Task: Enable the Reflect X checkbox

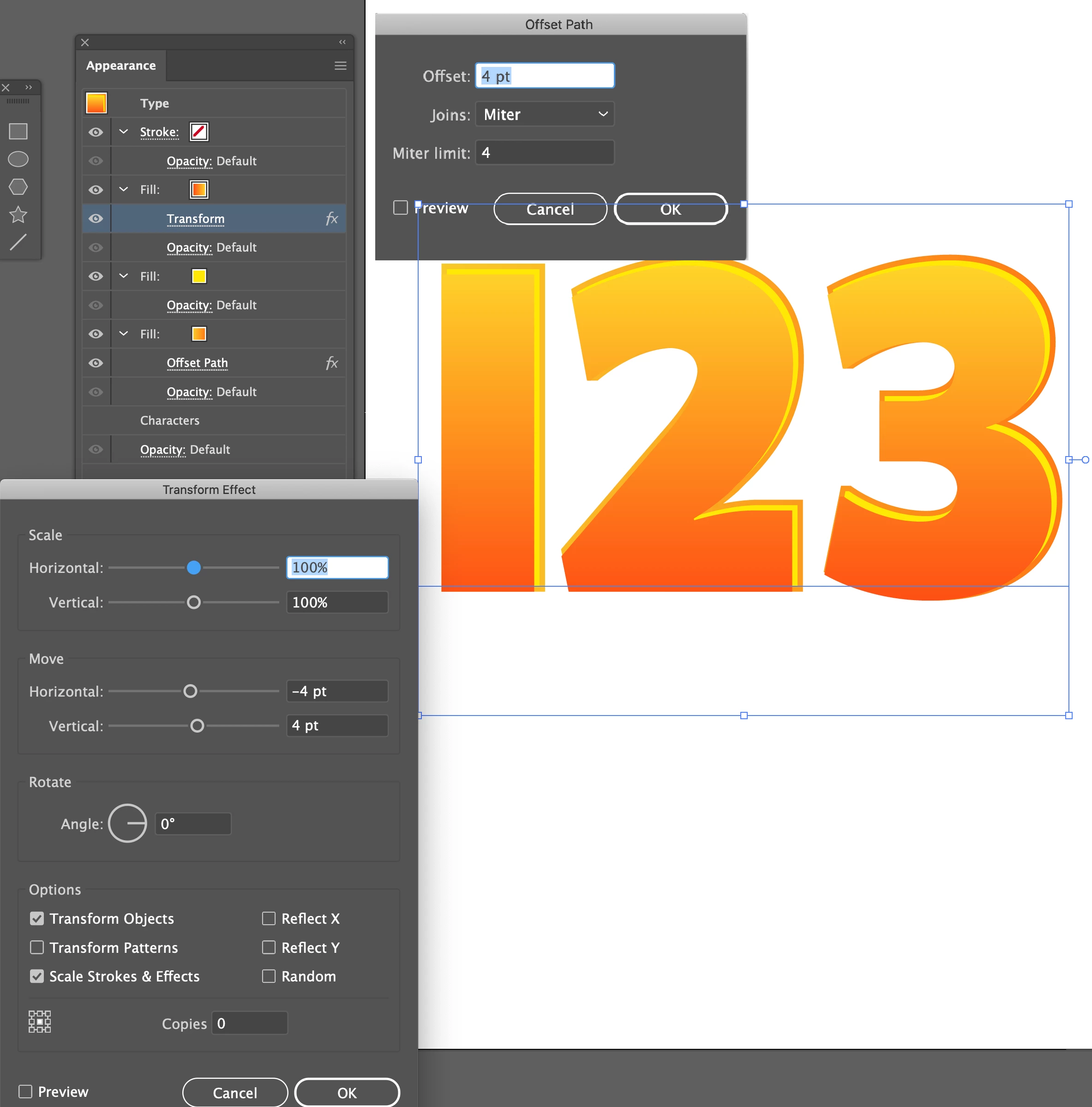Action: (x=269, y=919)
